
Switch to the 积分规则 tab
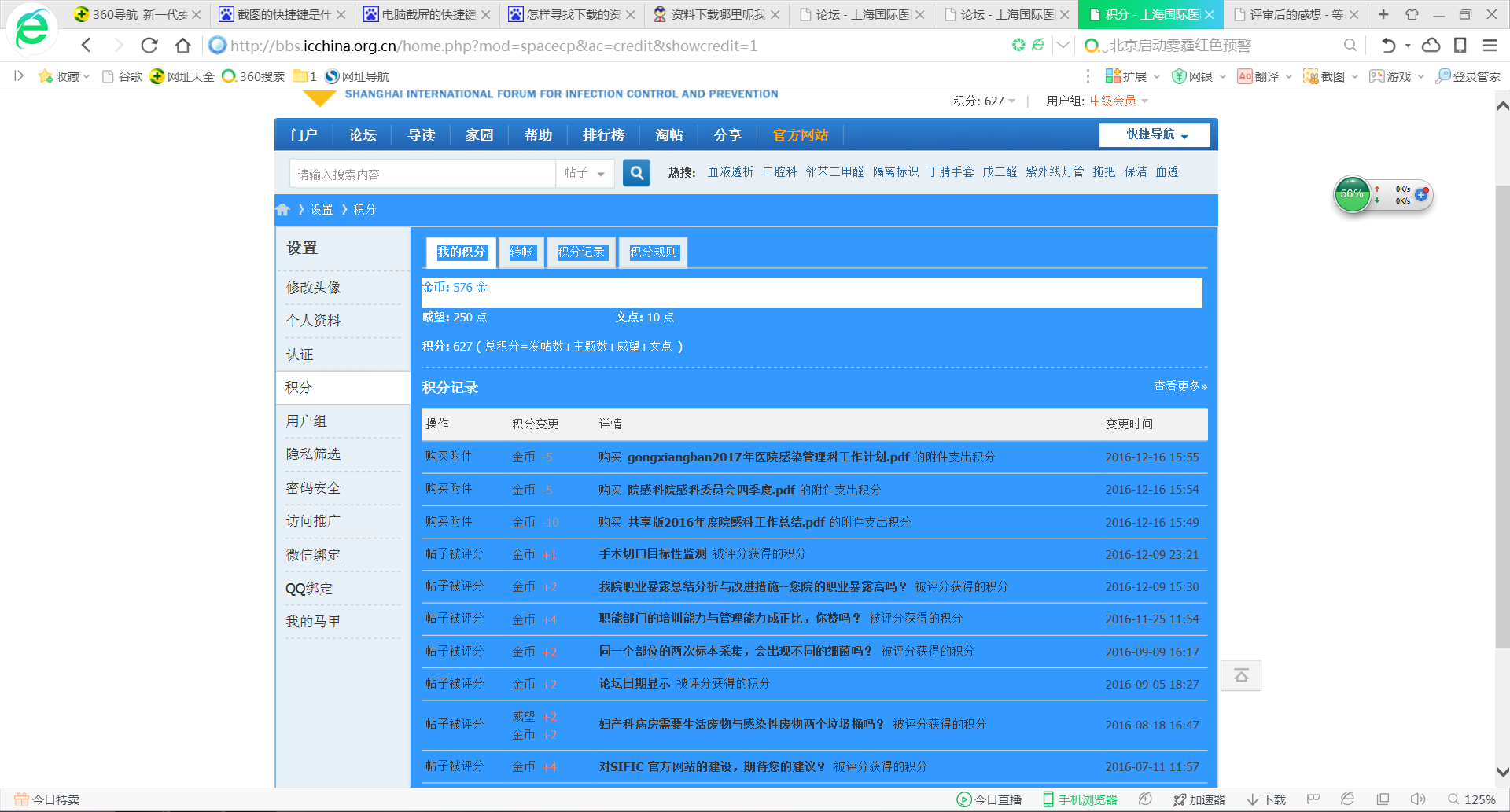click(x=653, y=252)
